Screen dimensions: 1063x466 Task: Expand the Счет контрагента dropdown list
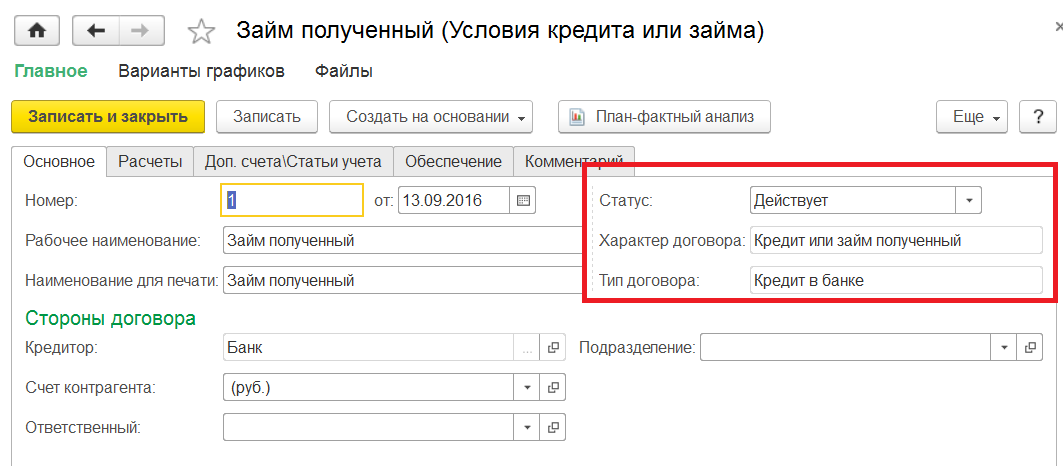527,387
